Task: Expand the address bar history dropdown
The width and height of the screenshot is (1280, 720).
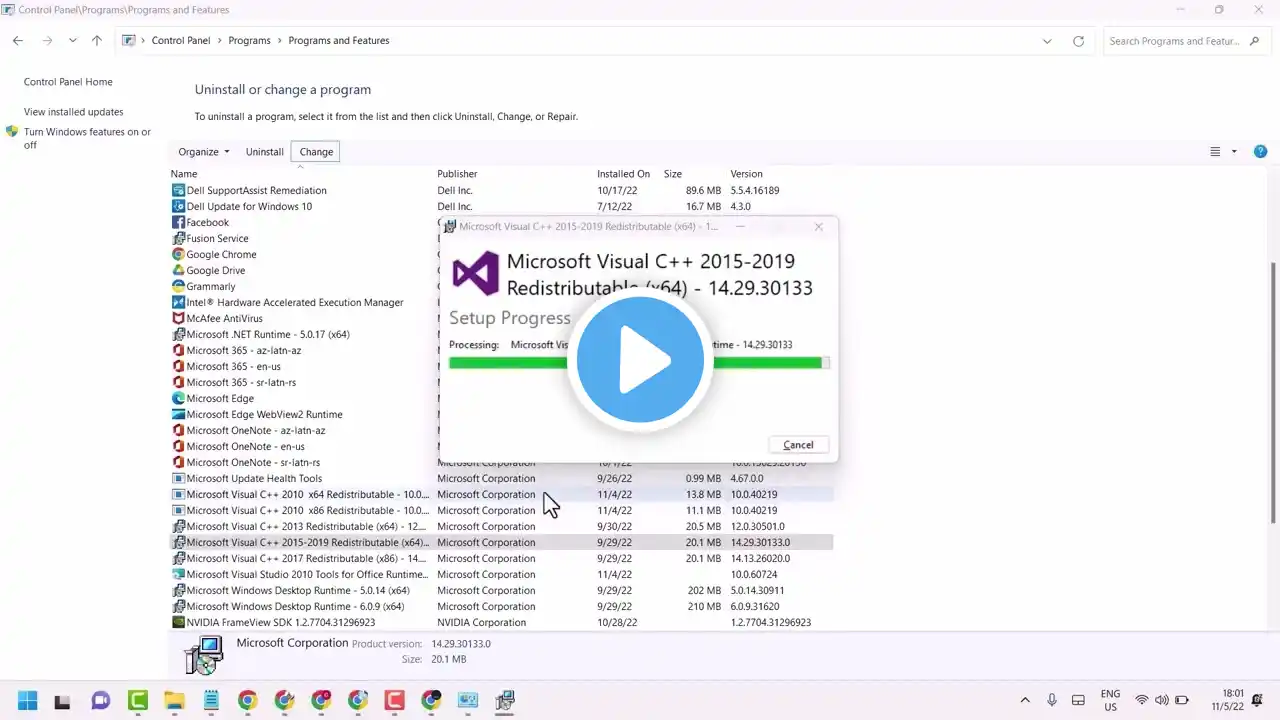Action: point(1047,41)
